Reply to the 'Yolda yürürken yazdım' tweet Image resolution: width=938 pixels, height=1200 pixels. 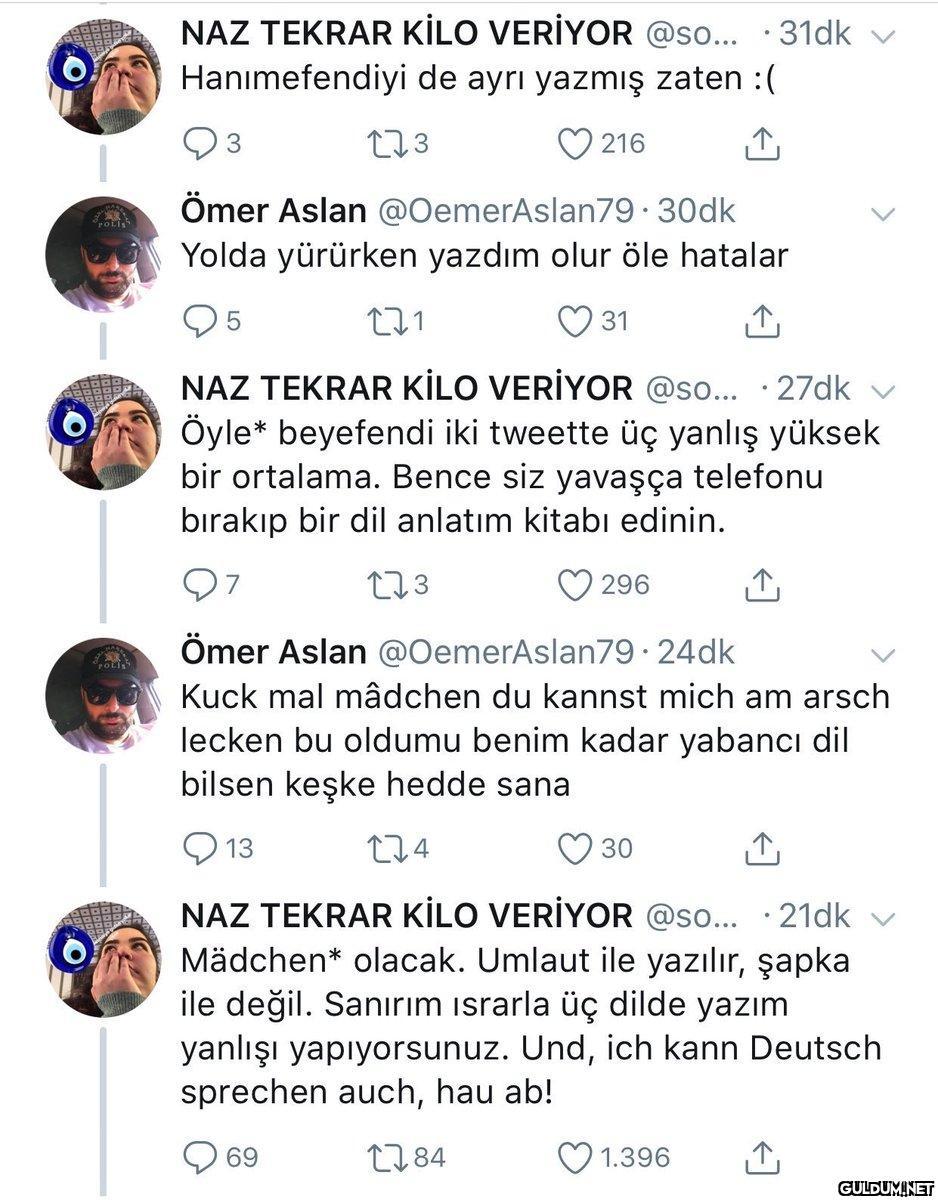200,321
